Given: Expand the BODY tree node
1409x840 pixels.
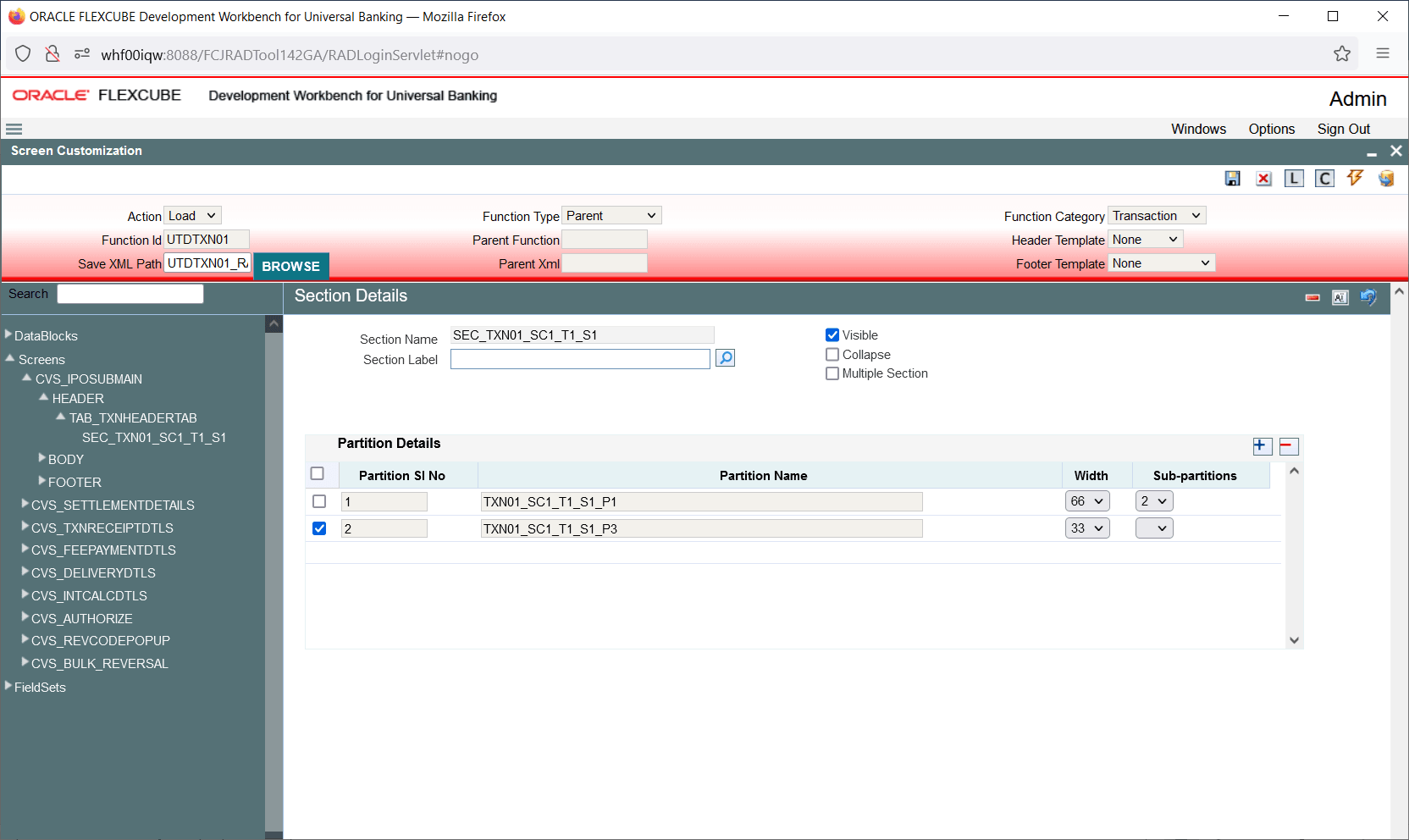Looking at the screenshot, I should 42,458.
